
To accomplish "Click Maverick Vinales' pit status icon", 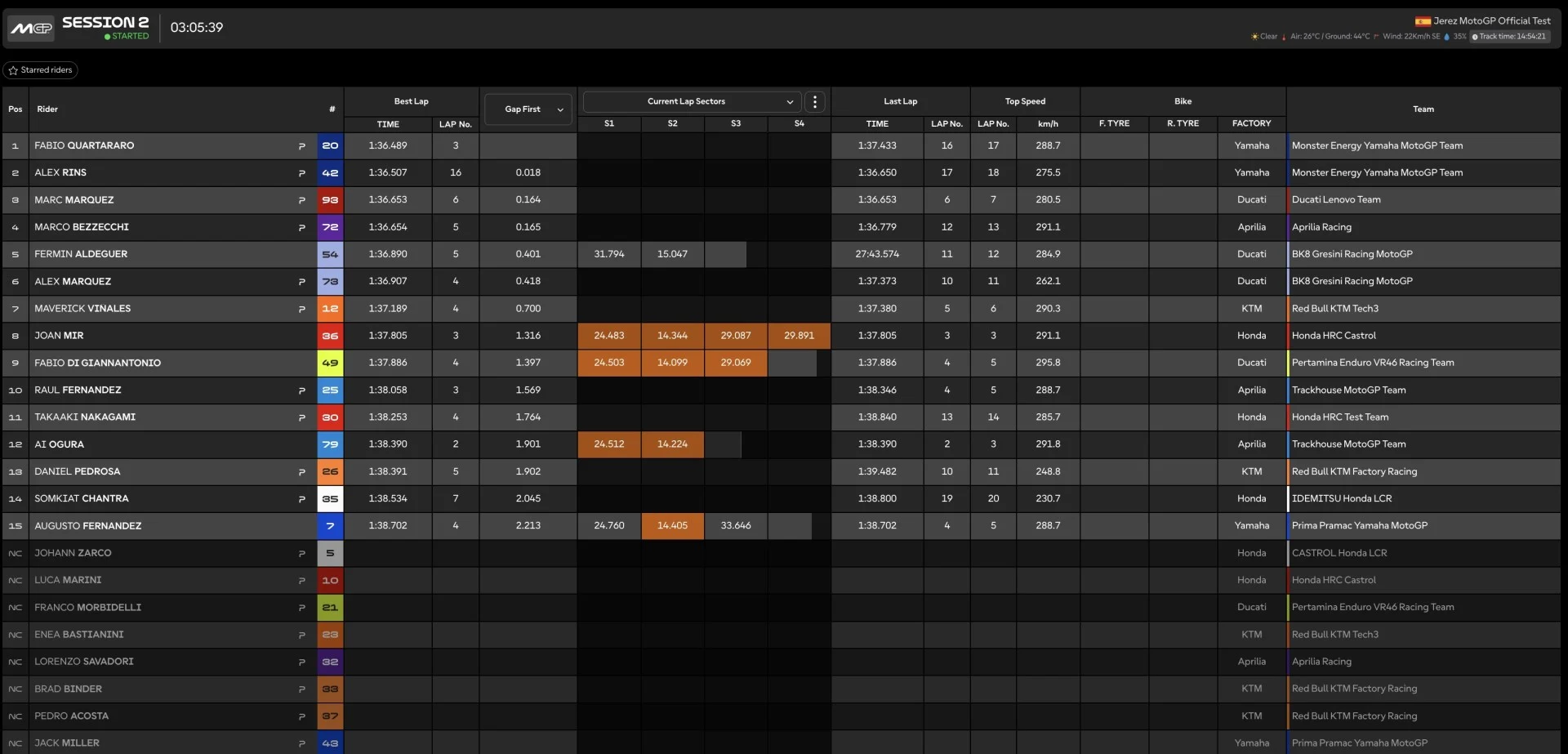I will pyautogui.click(x=301, y=309).
